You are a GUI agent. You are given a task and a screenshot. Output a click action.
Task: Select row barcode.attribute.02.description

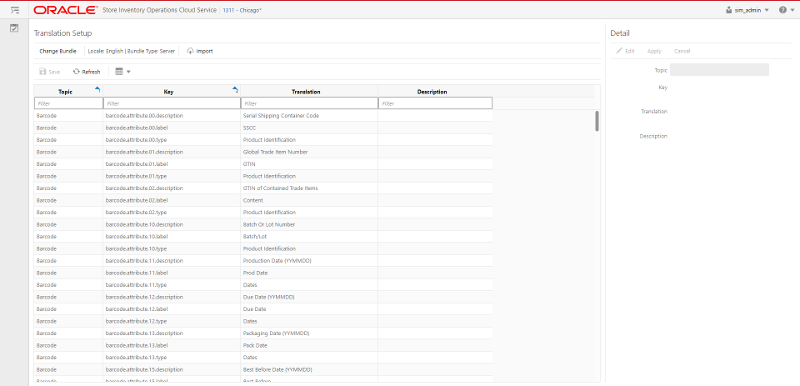[263, 188]
